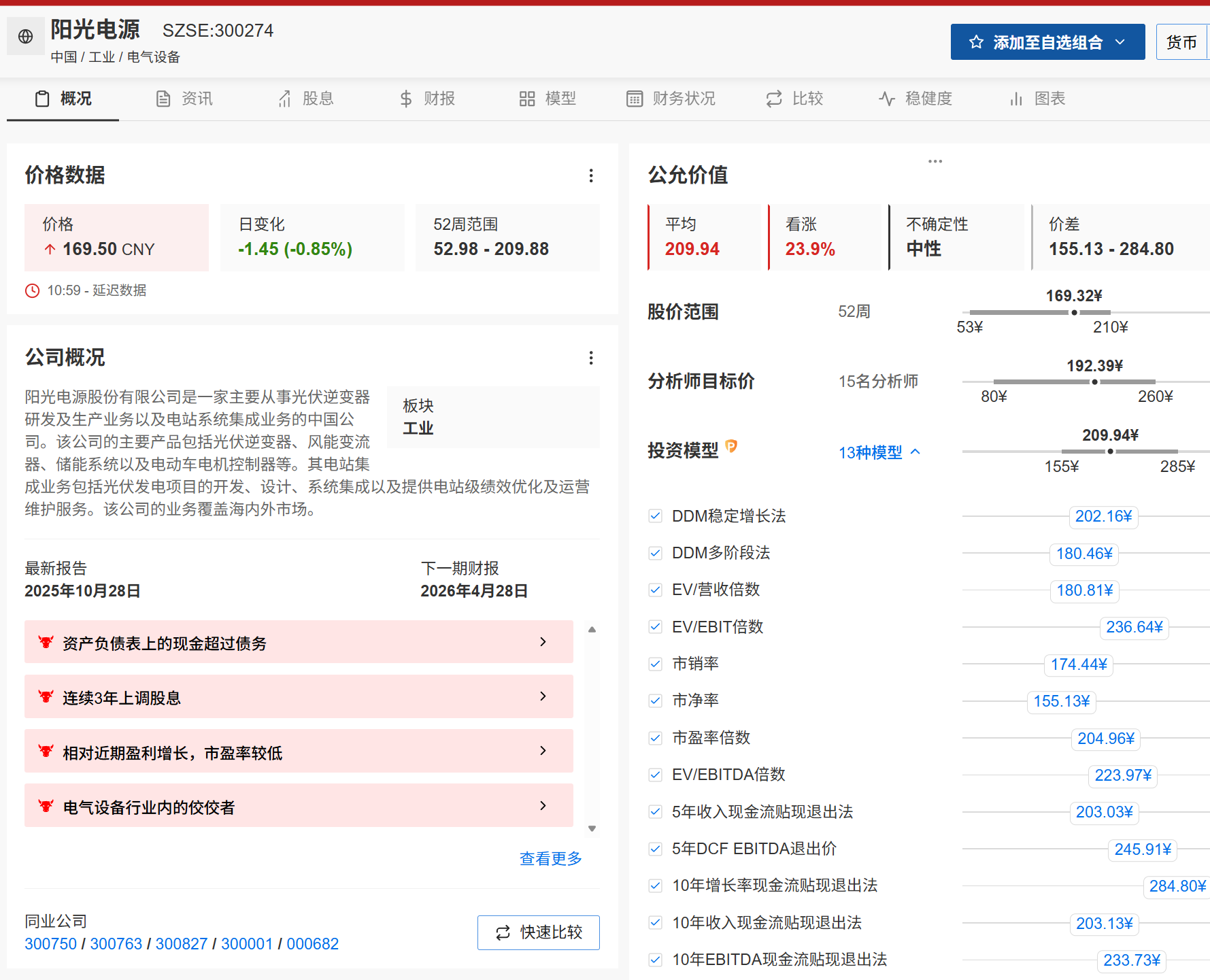The image size is (1210, 980).
Task: Open the 添加至自选组合 dropdown arrow
Action: [x=1120, y=42]
